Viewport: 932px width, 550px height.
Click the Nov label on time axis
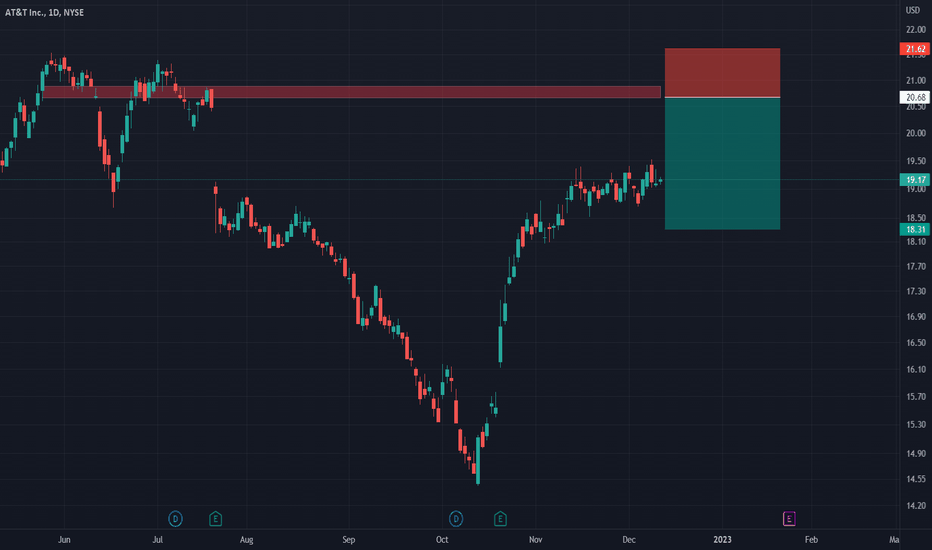point(536,540)
